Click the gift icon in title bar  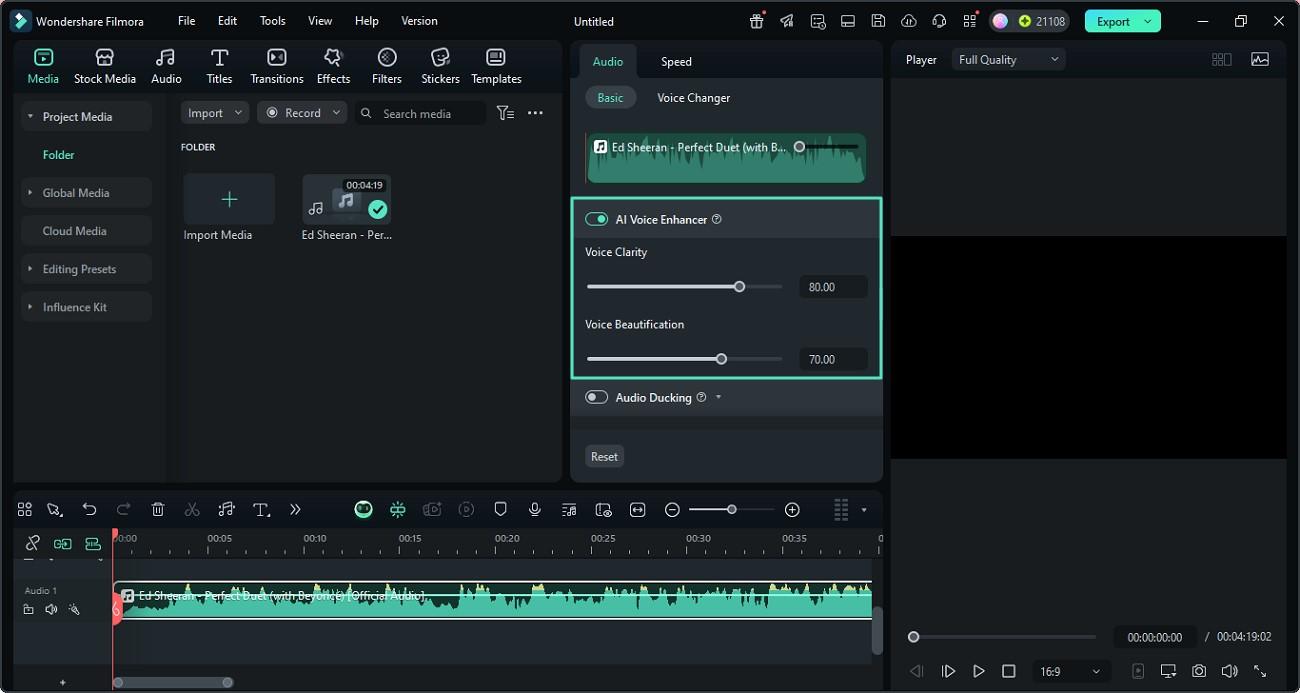[x=757, y=21]
